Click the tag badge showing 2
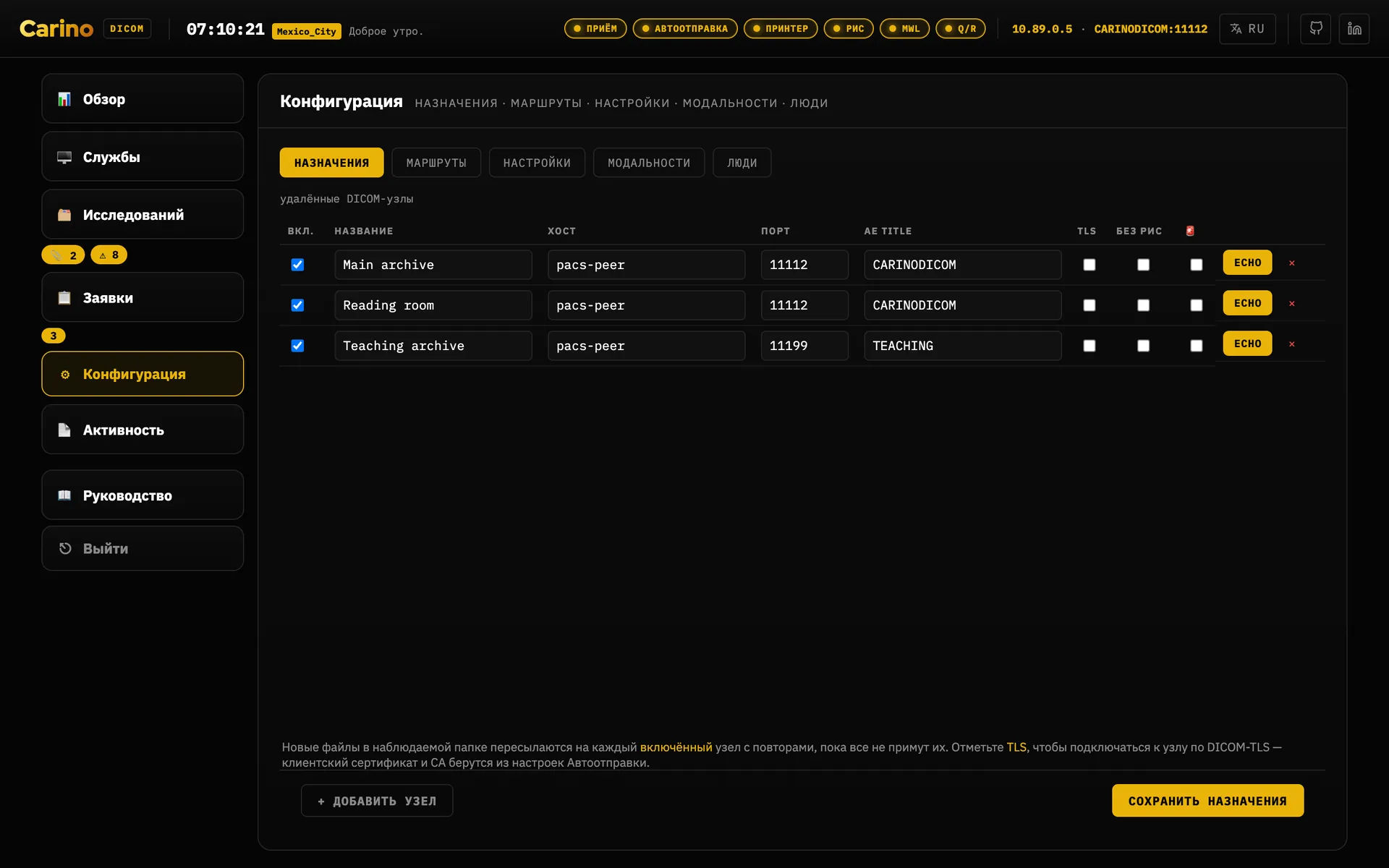Viewport: 1389px width, 868px height. (x=64, y=255)
